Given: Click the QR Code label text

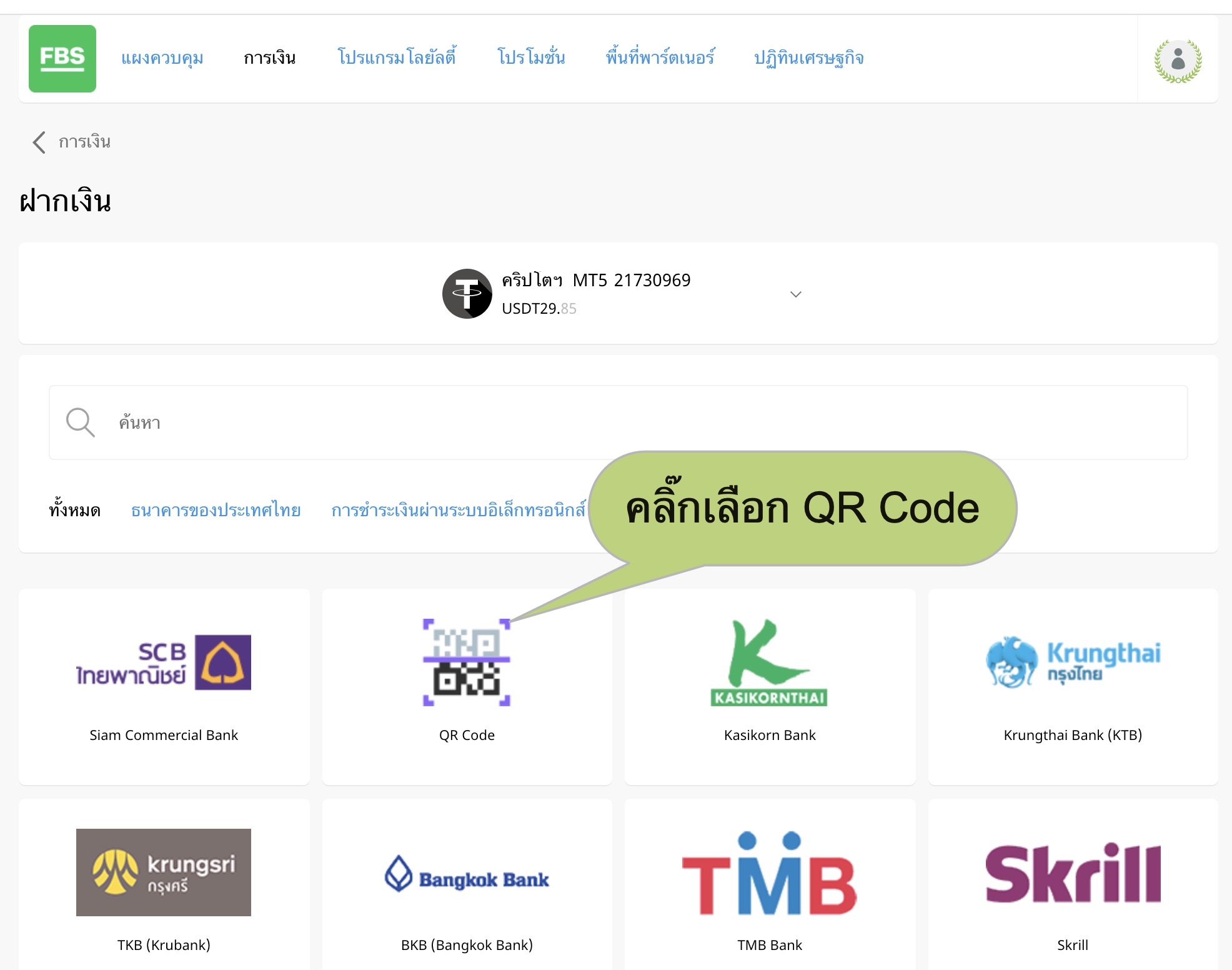Looking at the screenshot, I should [467, 735].
